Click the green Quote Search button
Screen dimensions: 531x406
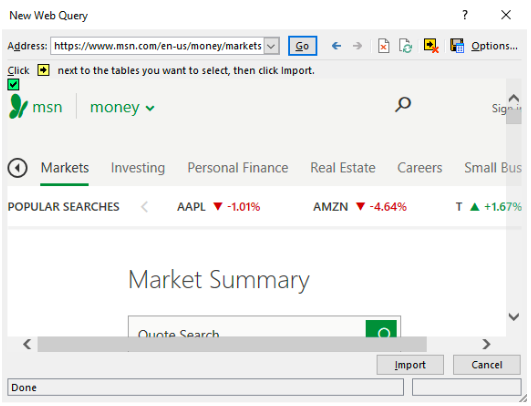coord(381,328)
